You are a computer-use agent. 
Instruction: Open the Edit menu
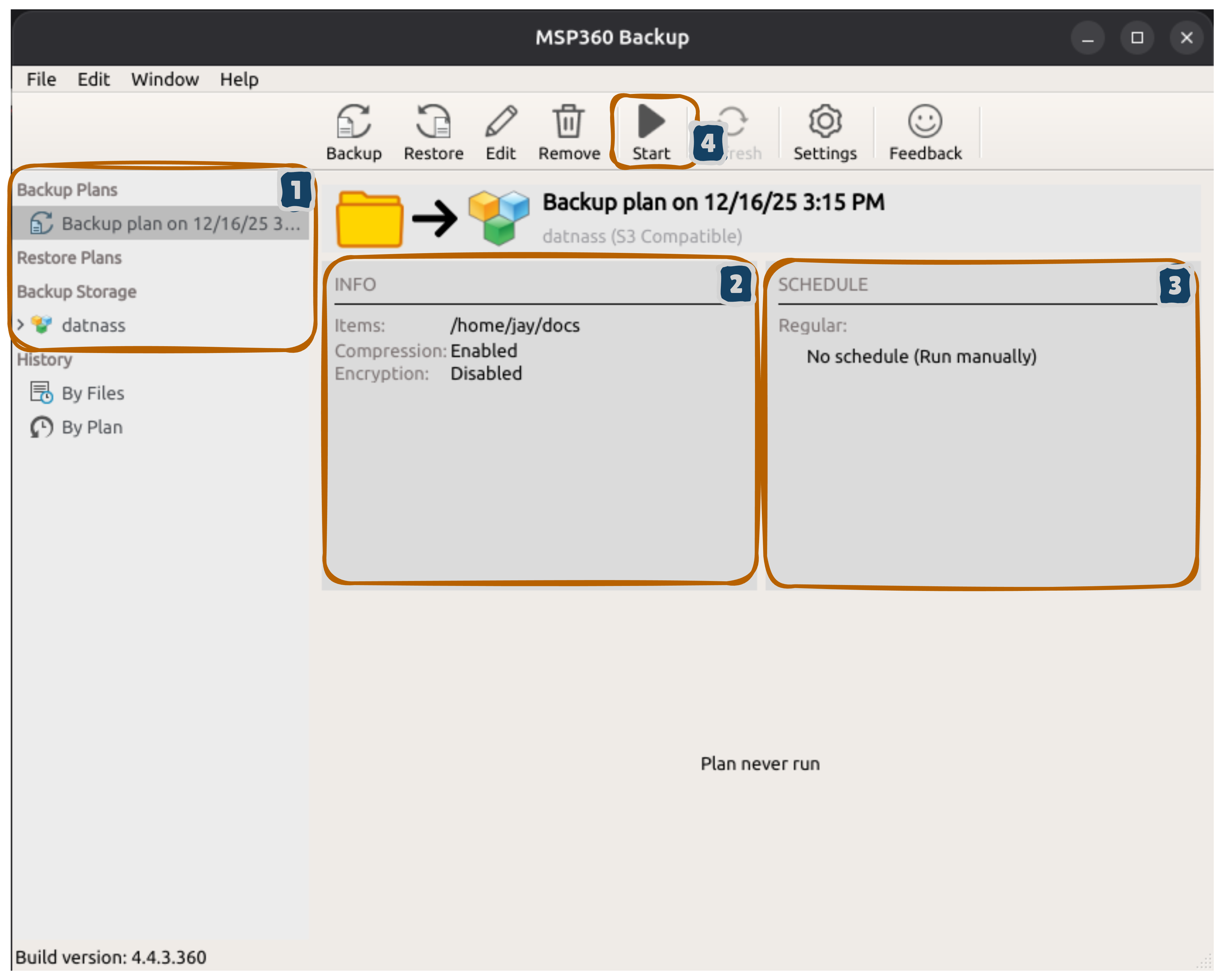tap(94, 79)
